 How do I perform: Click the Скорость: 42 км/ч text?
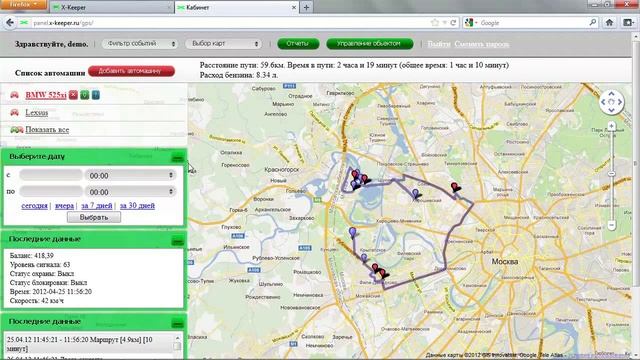pyautogui.click(x=37, y=301)
